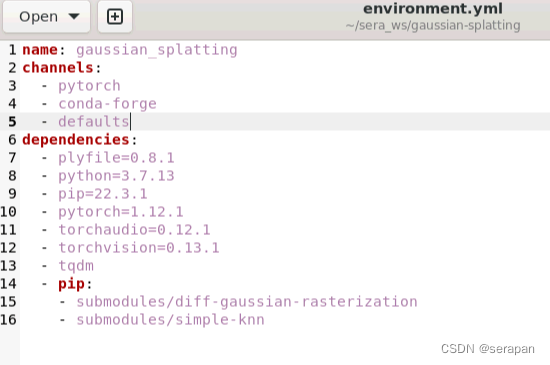Viewport: 550px width, 365px height.
Task: Click torchvision=0.13.1 on line 12
Action: (139, 248)
